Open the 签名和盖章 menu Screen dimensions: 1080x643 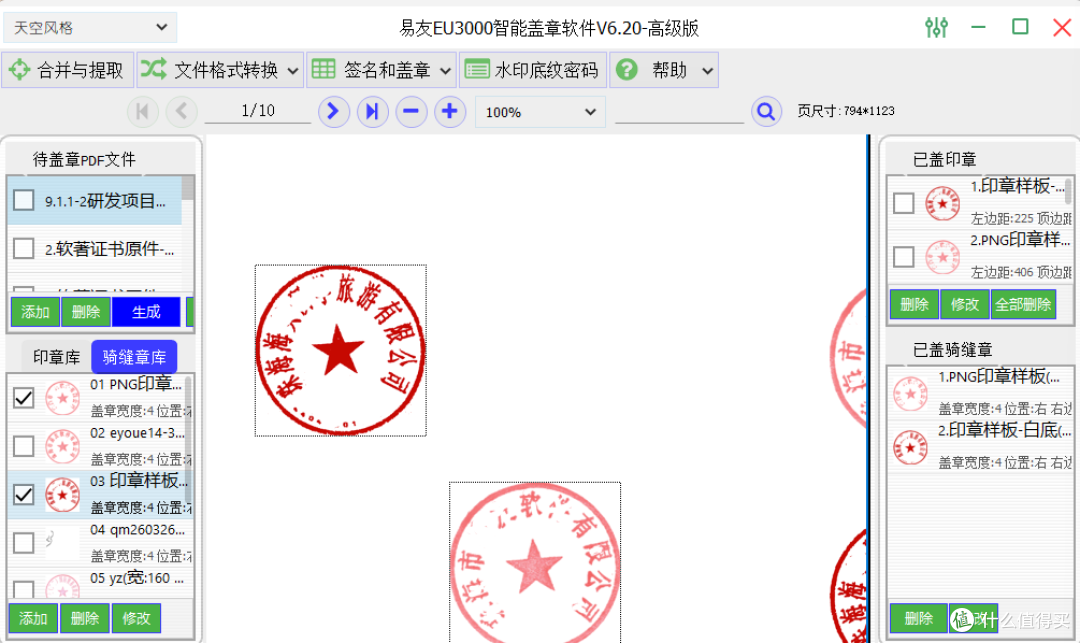point(381,70)
